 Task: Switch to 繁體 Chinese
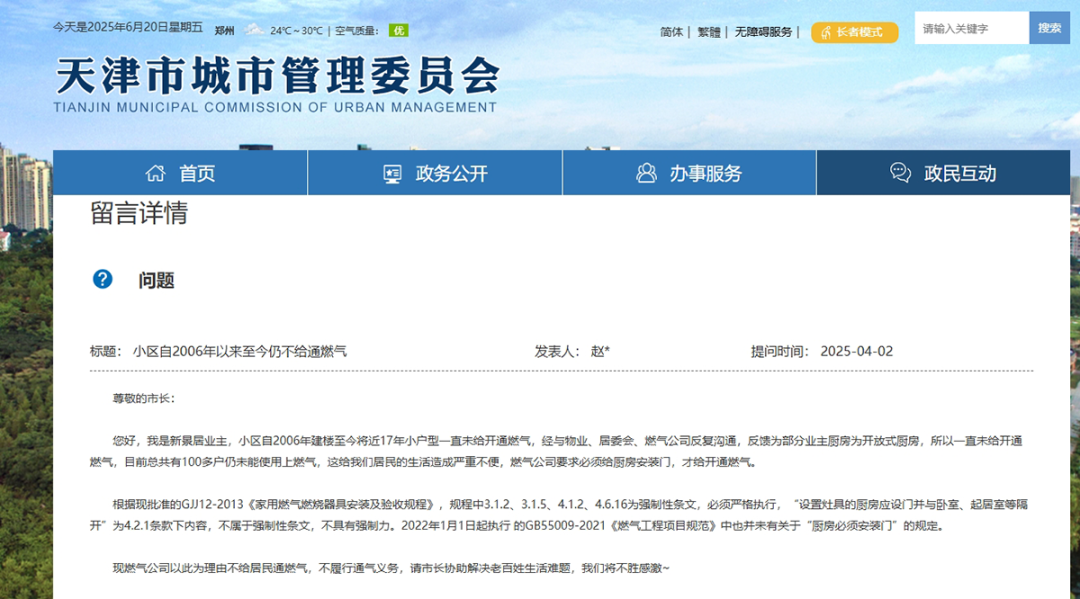708,32
